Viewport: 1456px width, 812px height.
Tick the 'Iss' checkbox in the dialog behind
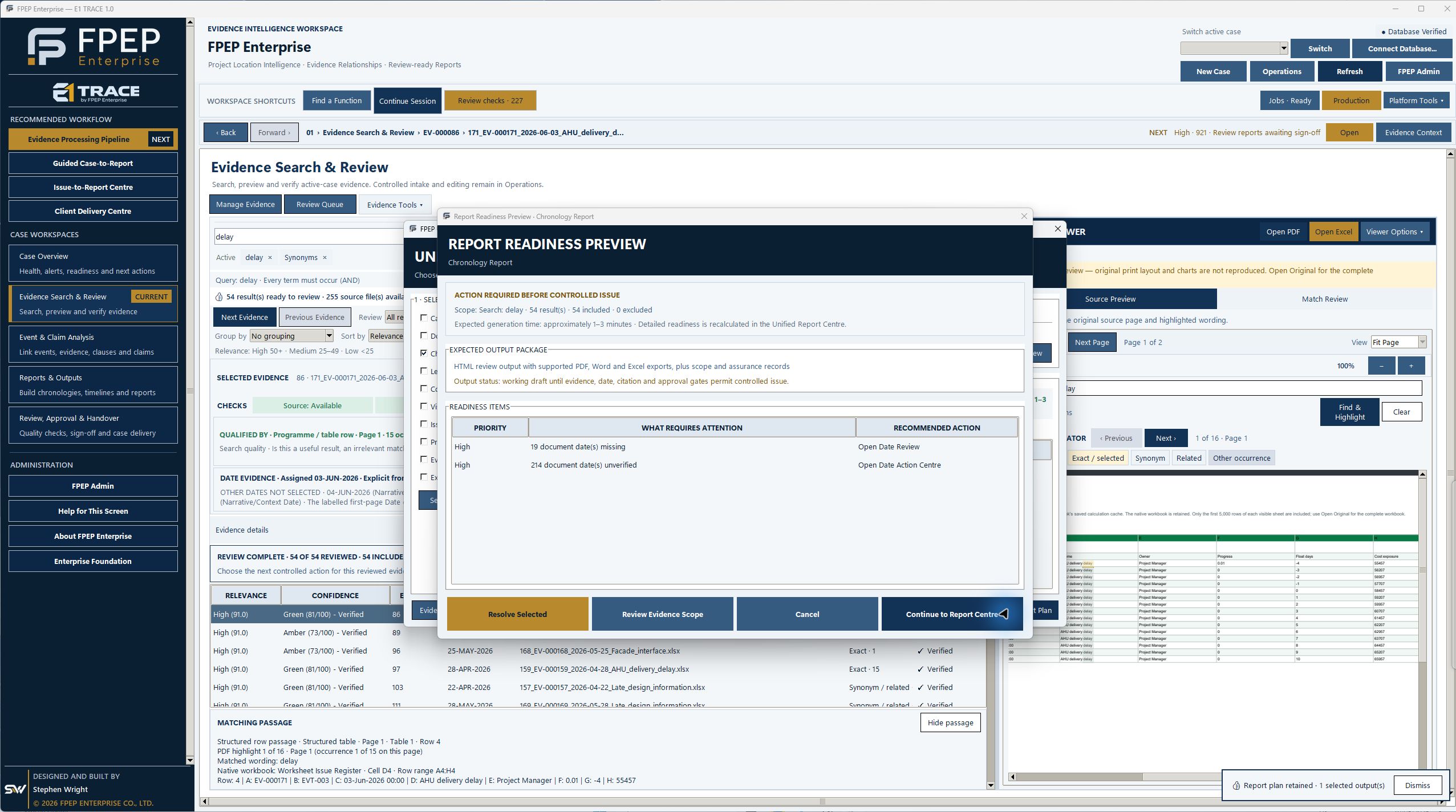tap(424, 424)
